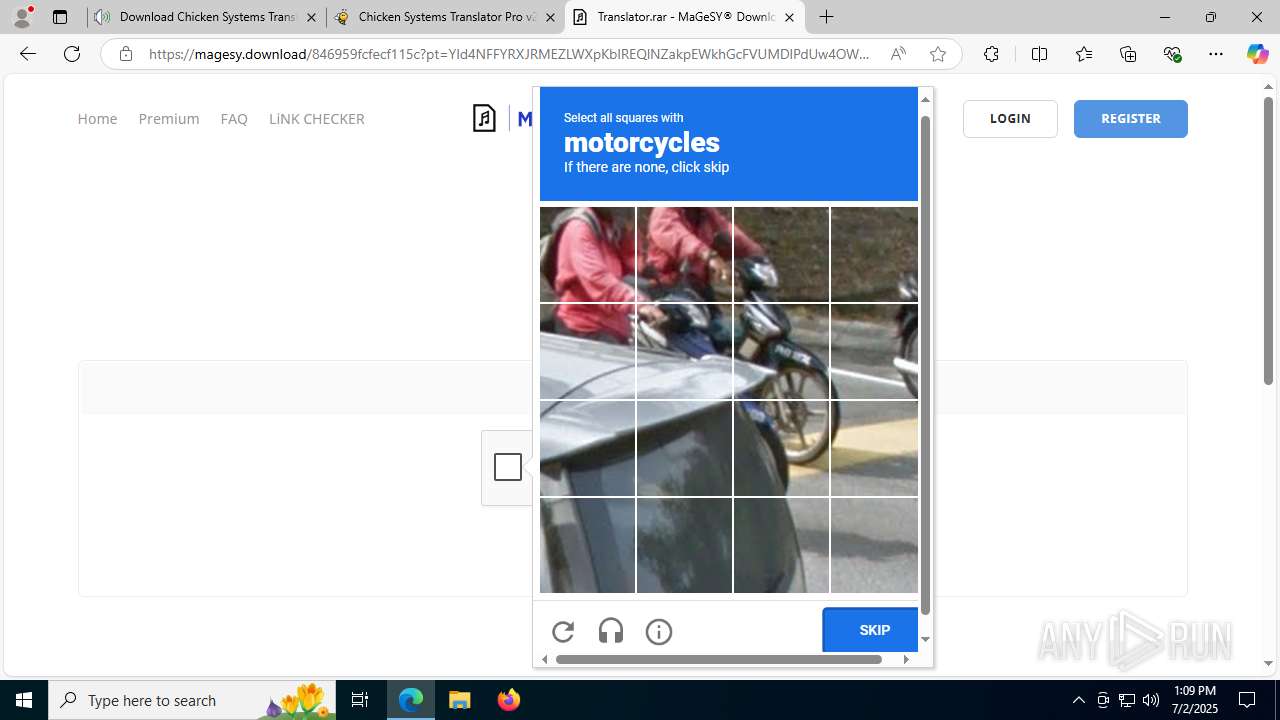This screenshot has height=720, width=1280.
Task: Open Task View on taskbar
Action: [360, 700]
